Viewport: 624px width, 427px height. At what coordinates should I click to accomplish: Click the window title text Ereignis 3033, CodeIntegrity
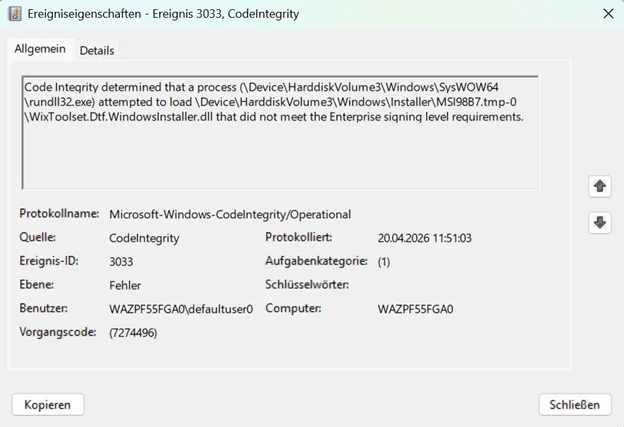(226, 14)
